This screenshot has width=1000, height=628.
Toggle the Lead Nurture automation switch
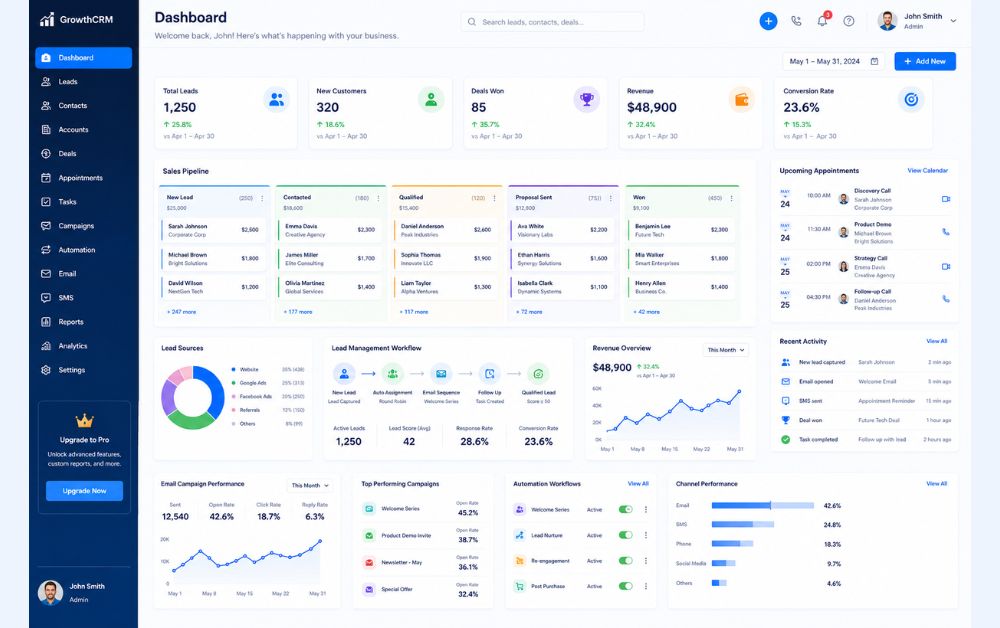click(626, 535)
